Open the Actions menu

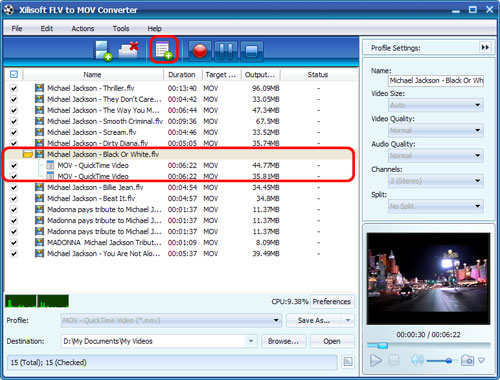(83, 28)
